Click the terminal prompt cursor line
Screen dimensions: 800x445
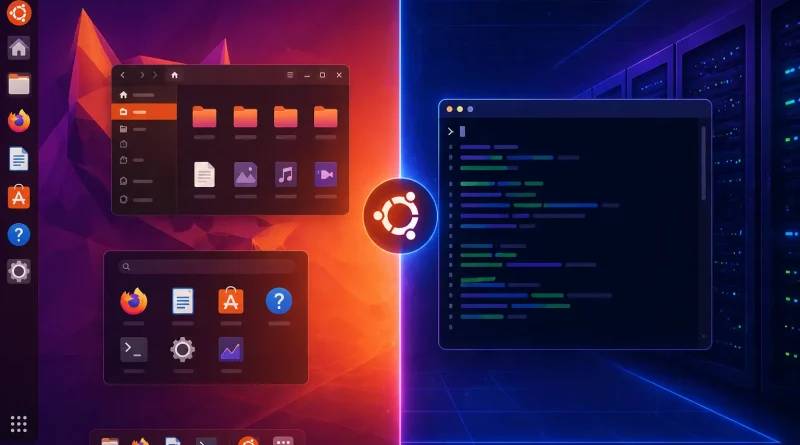point(457,132)
